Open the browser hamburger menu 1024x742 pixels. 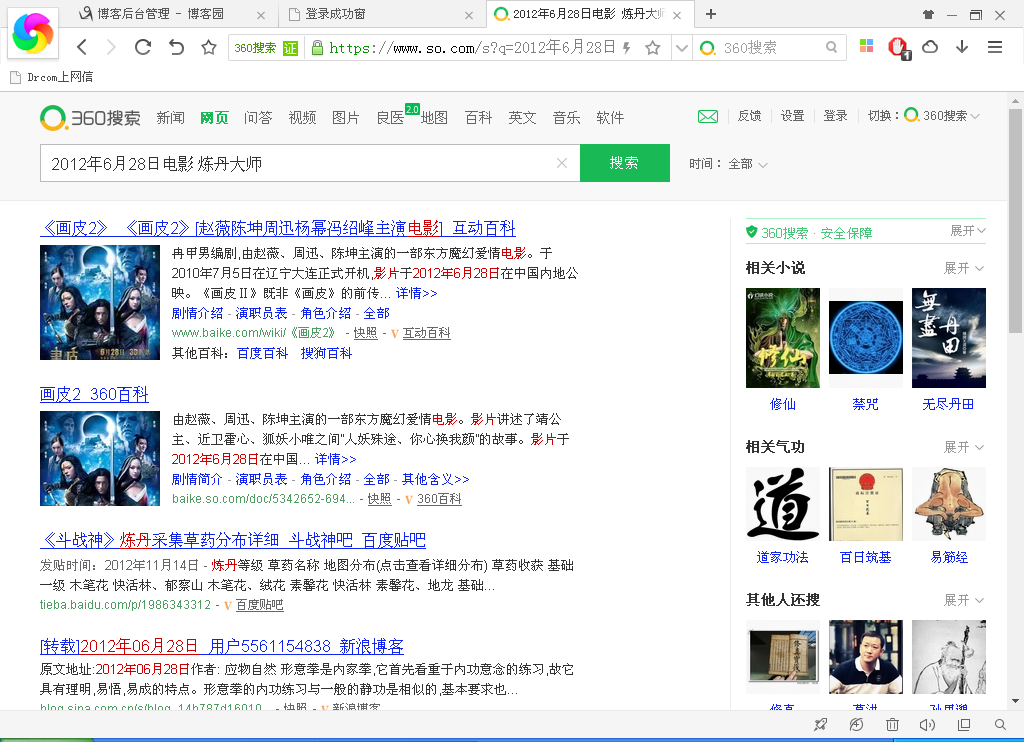click(995, 47)
